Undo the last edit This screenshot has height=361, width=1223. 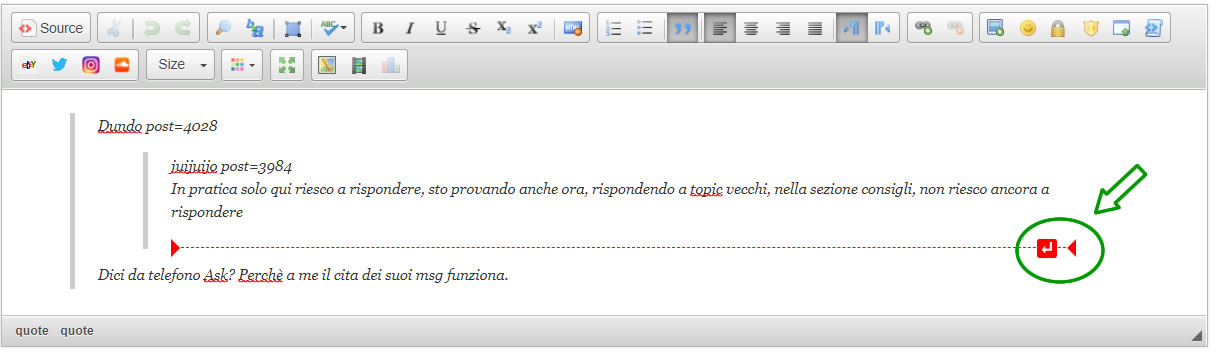[x=152, y=28]
